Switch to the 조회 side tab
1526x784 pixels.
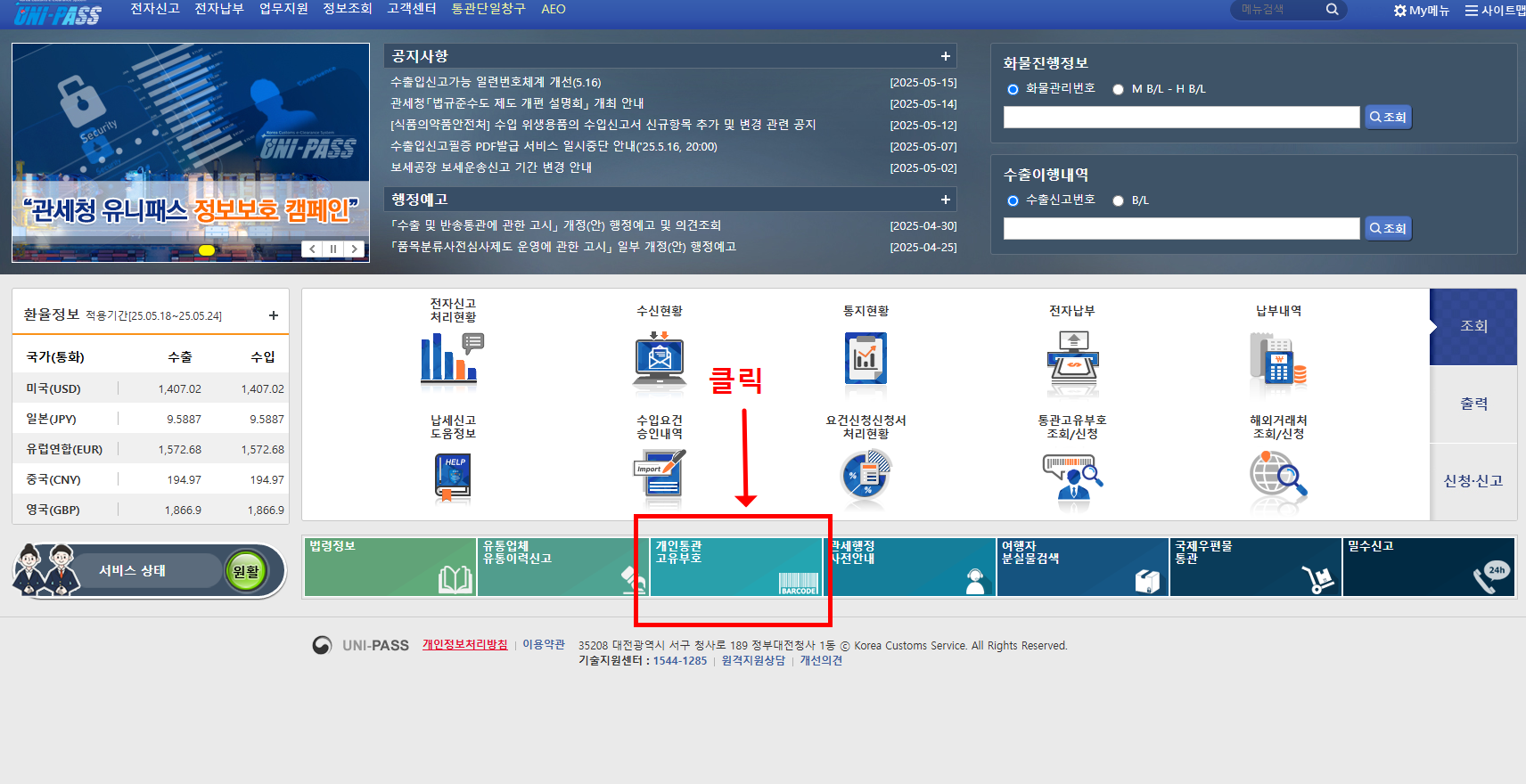(1473, 326)
